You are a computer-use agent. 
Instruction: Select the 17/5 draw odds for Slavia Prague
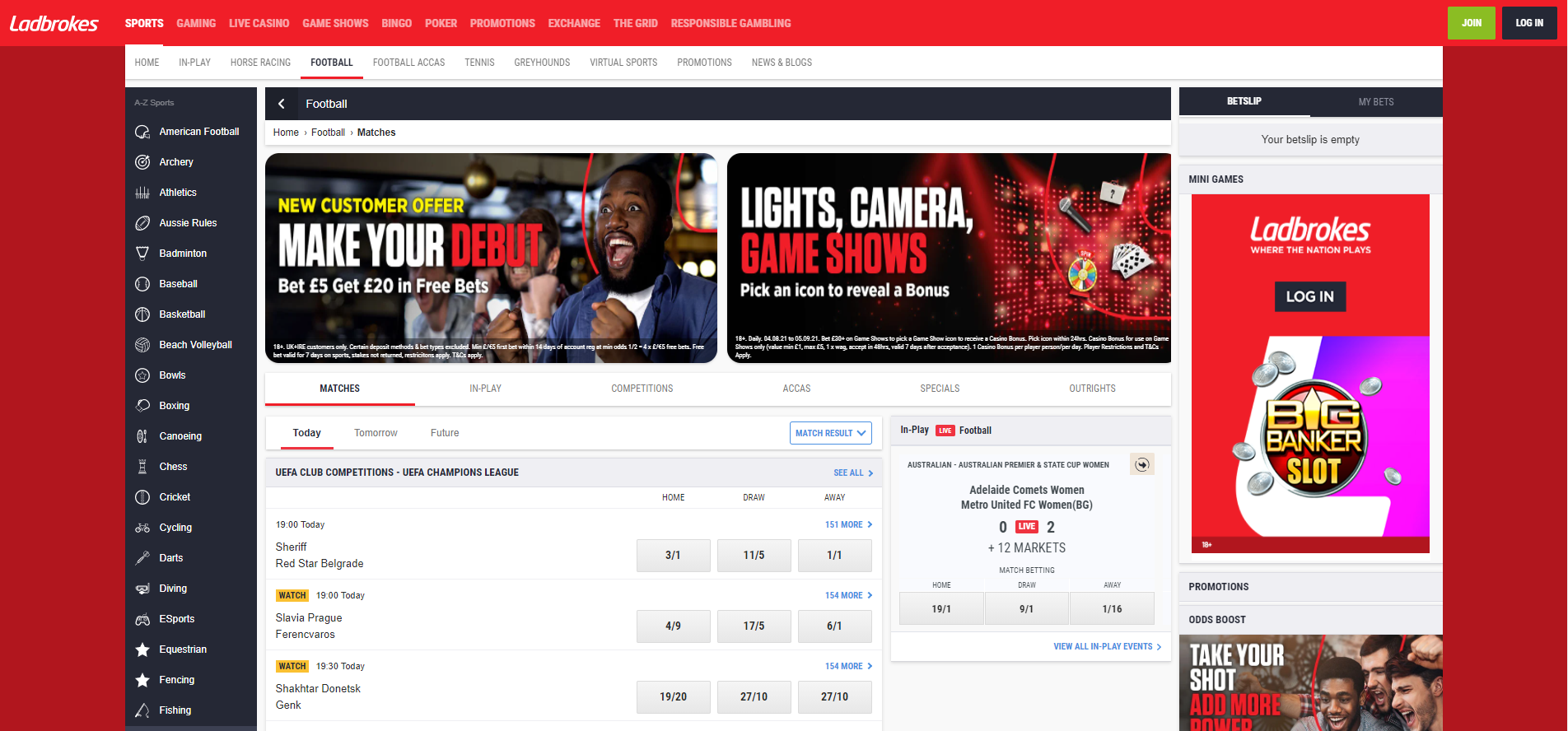754,626
